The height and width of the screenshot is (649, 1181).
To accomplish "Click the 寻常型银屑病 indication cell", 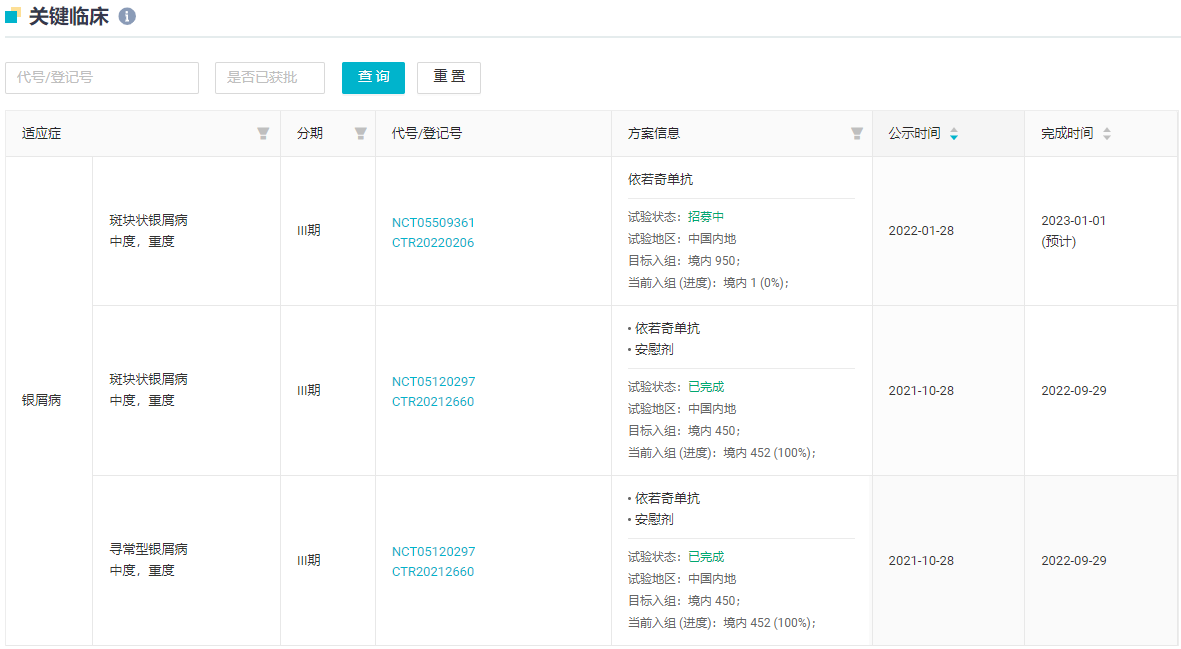I will [149, 549].
